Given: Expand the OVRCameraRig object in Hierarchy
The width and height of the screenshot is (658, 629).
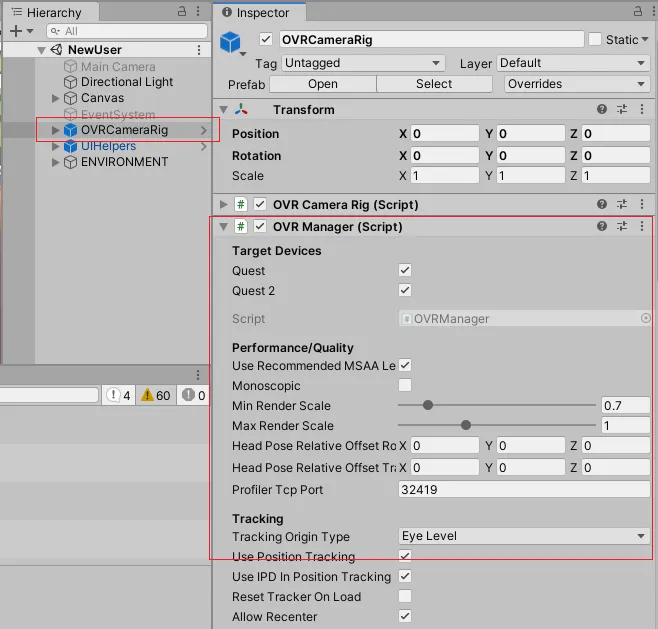Looking at the screenshot, I should click(55, 130).
